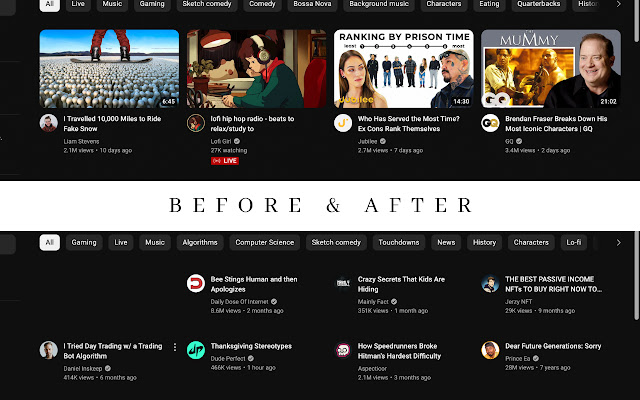
Task: Select the top All chip
Action: (50, 4)
